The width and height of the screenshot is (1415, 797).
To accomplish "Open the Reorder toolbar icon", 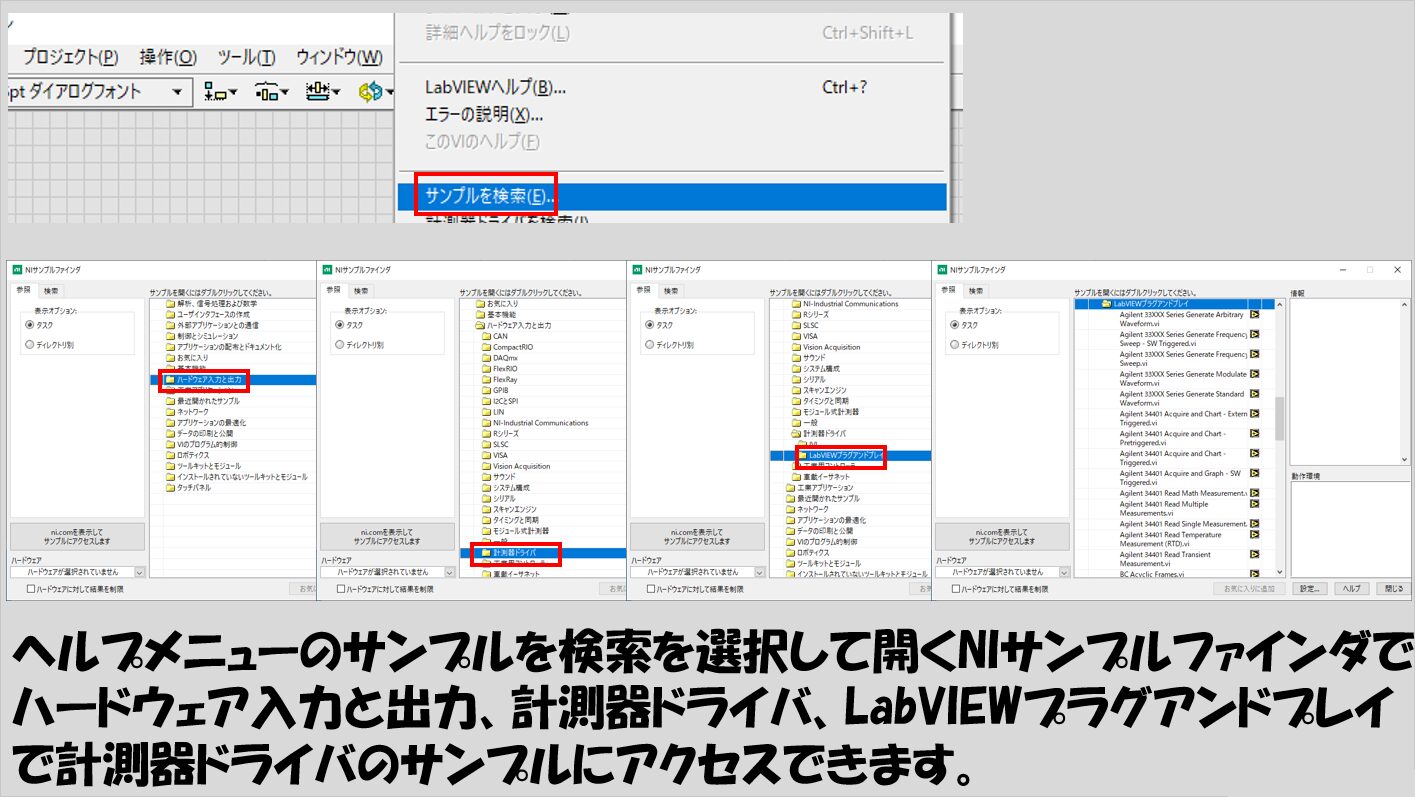I will tap(375, 92).
